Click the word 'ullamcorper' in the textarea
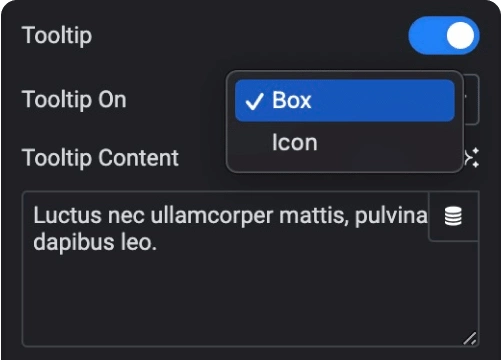The width and height of the screenshot is (501, 360). pyautogui.click(x=212, y=217)
